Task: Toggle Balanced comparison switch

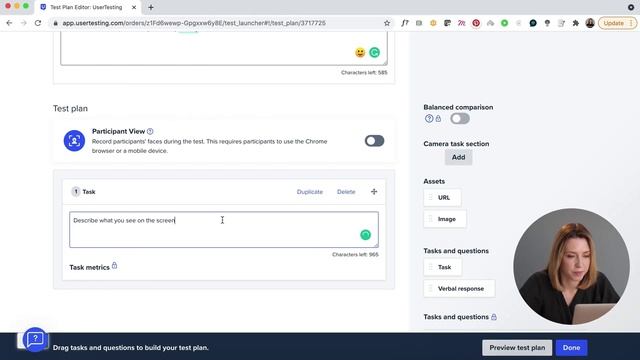Action: 460,119
